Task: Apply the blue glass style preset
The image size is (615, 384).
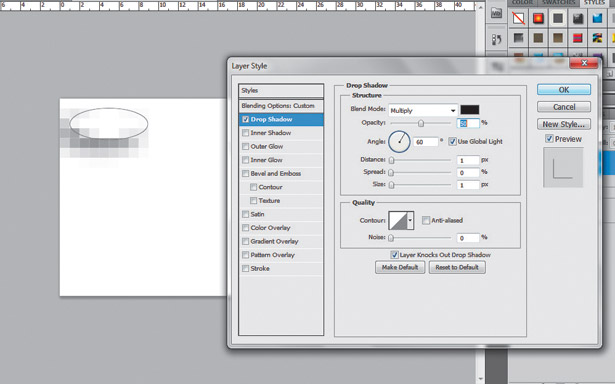Action: click(597, 18)
